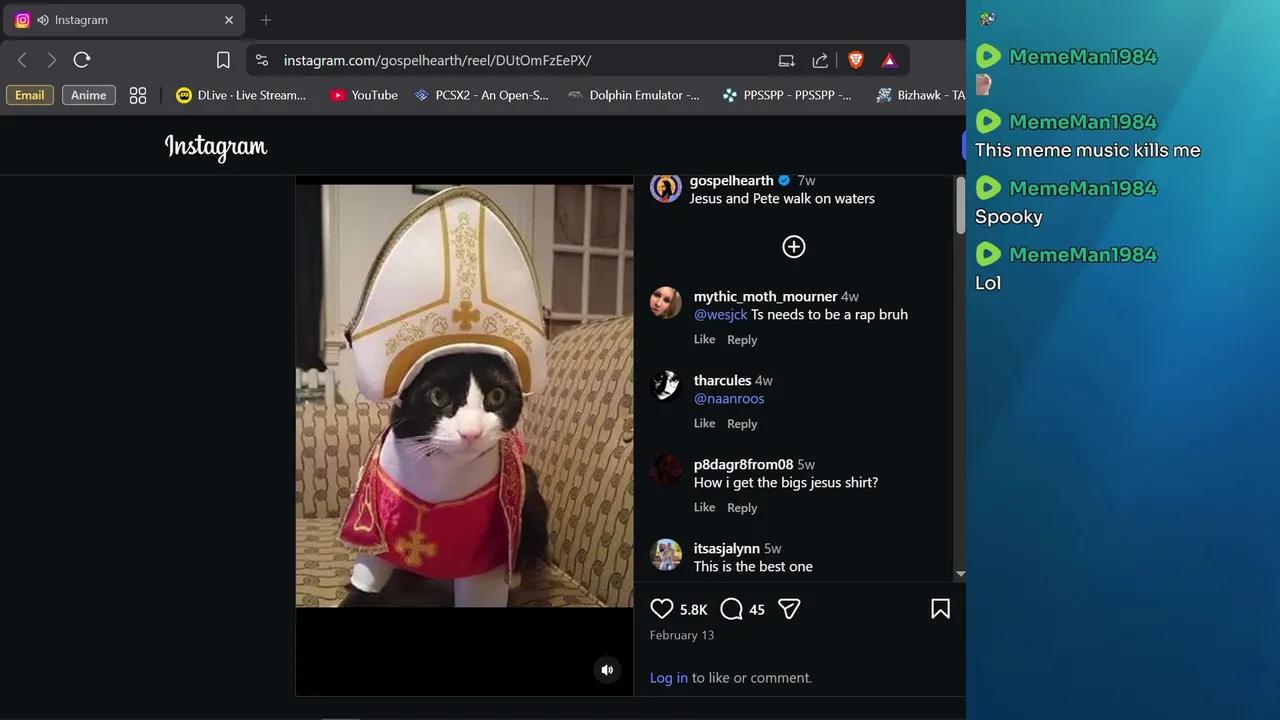Open Brave Shields lion icon

[x=856, y=60]
